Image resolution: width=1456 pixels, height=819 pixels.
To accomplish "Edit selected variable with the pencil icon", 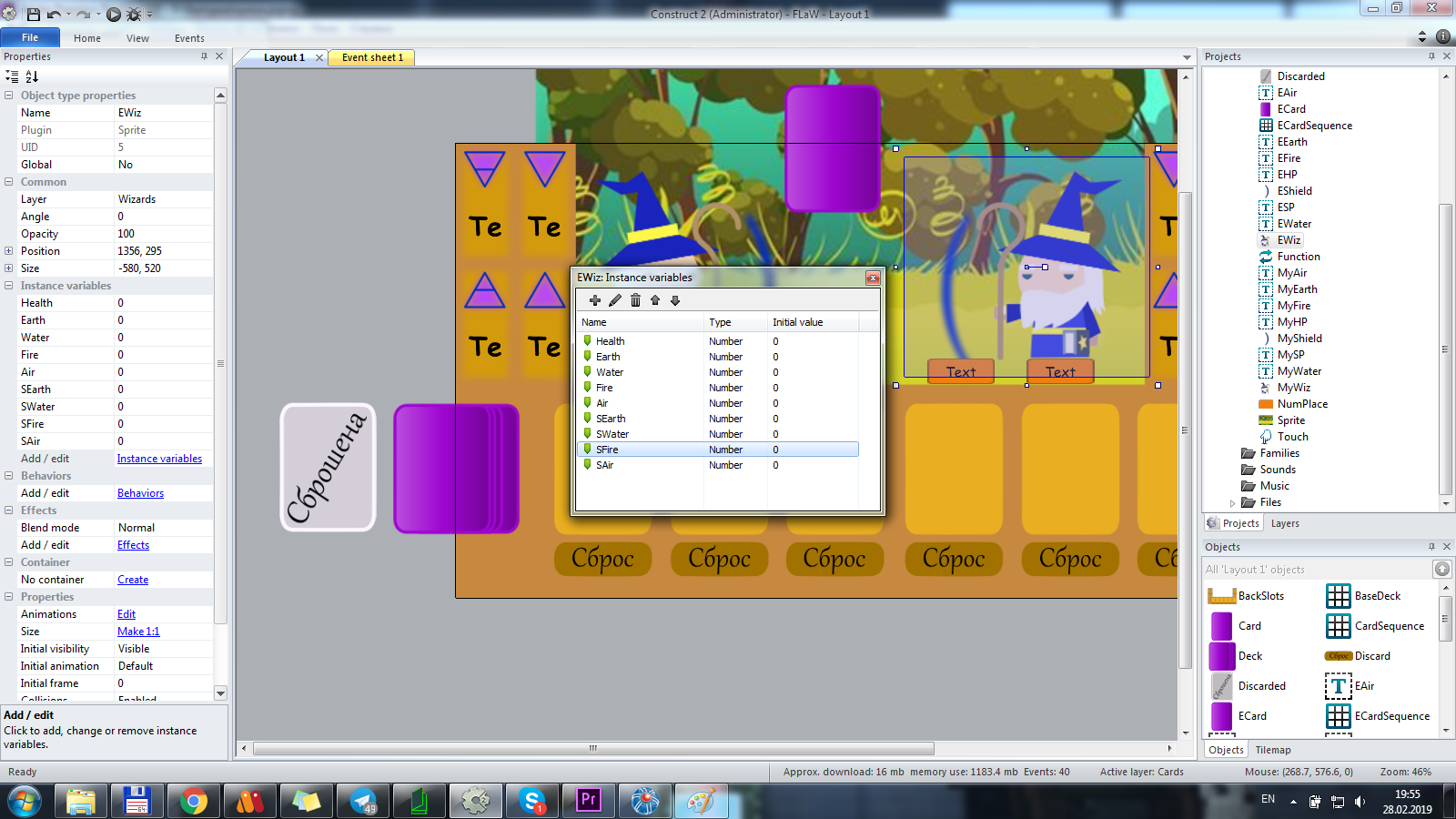I will coord(615,300).
